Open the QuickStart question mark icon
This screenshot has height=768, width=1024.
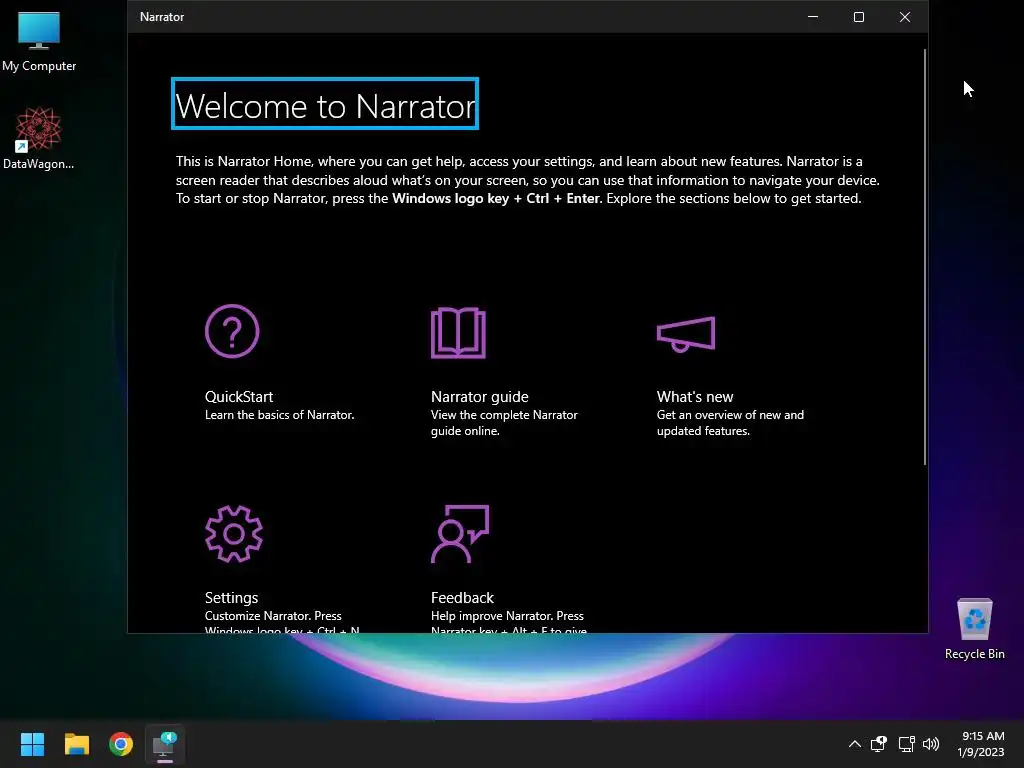click(232, 331)
